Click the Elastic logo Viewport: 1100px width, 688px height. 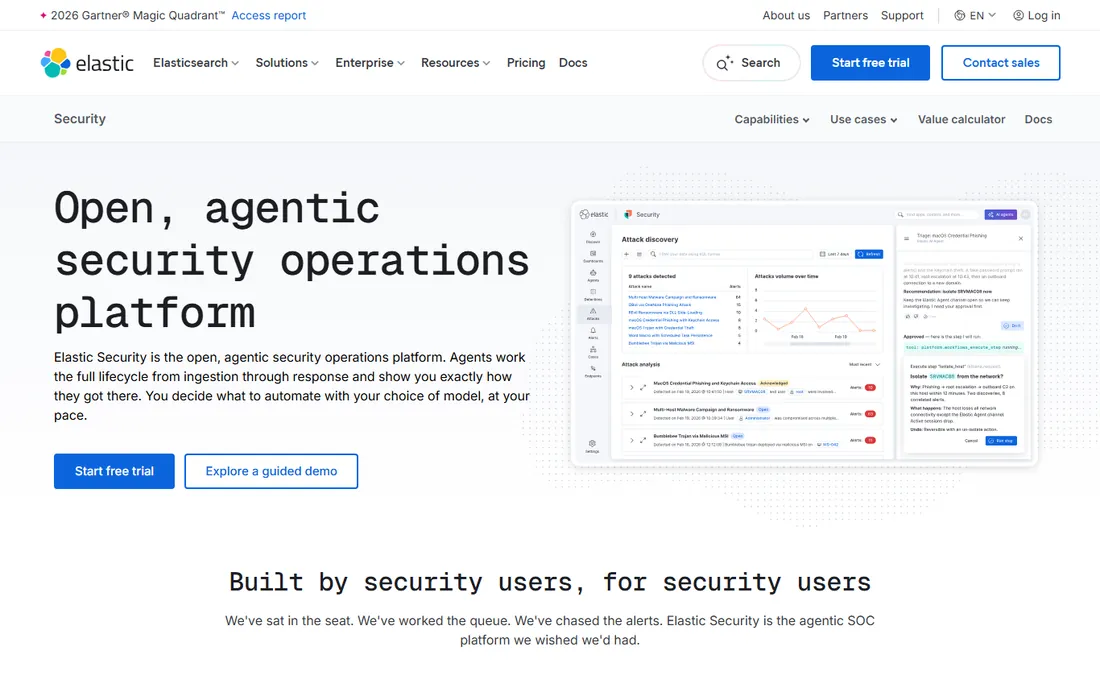point(87,63)
